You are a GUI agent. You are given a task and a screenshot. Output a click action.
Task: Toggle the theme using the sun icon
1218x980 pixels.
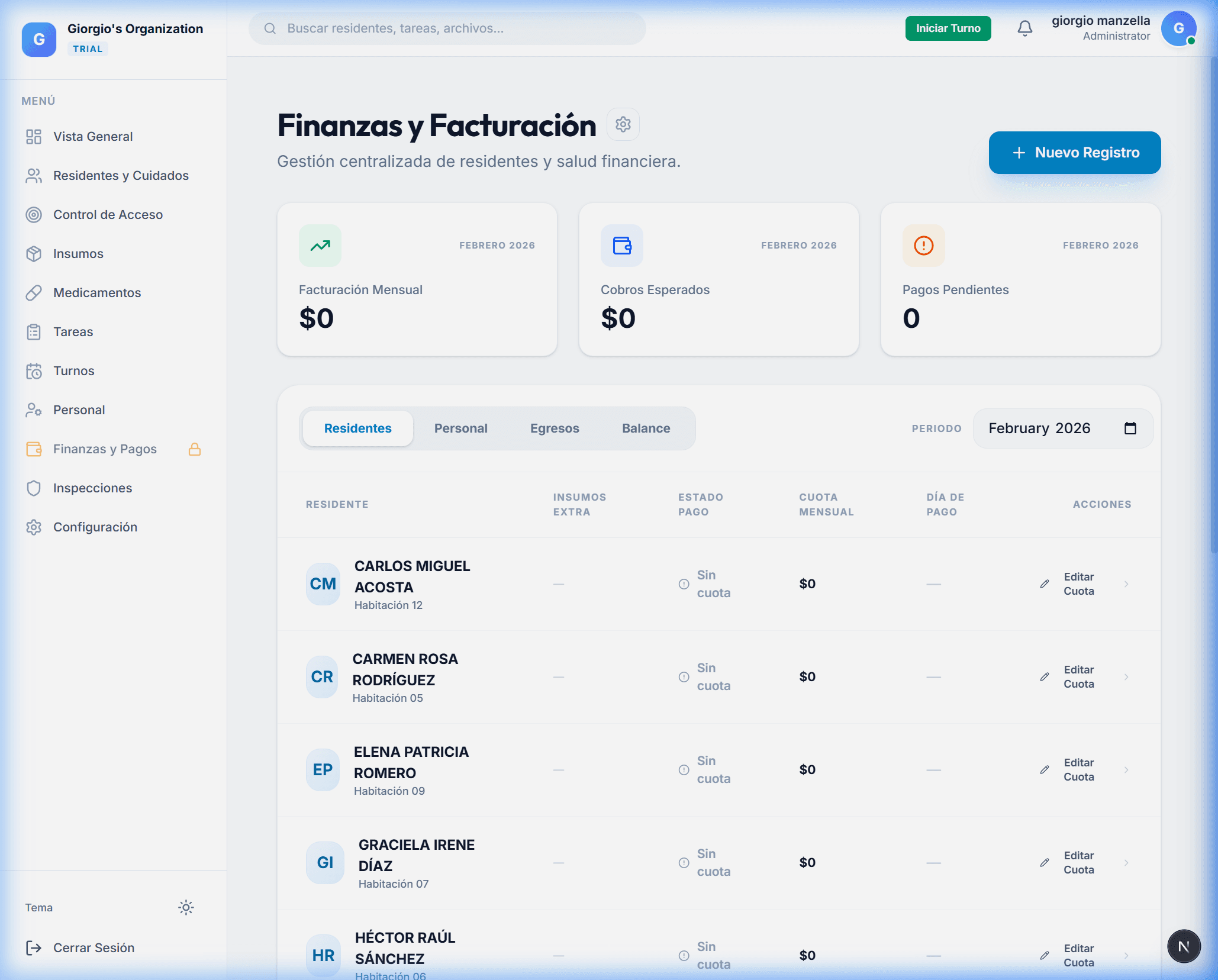pyautogui.click(x=185, y=907)
